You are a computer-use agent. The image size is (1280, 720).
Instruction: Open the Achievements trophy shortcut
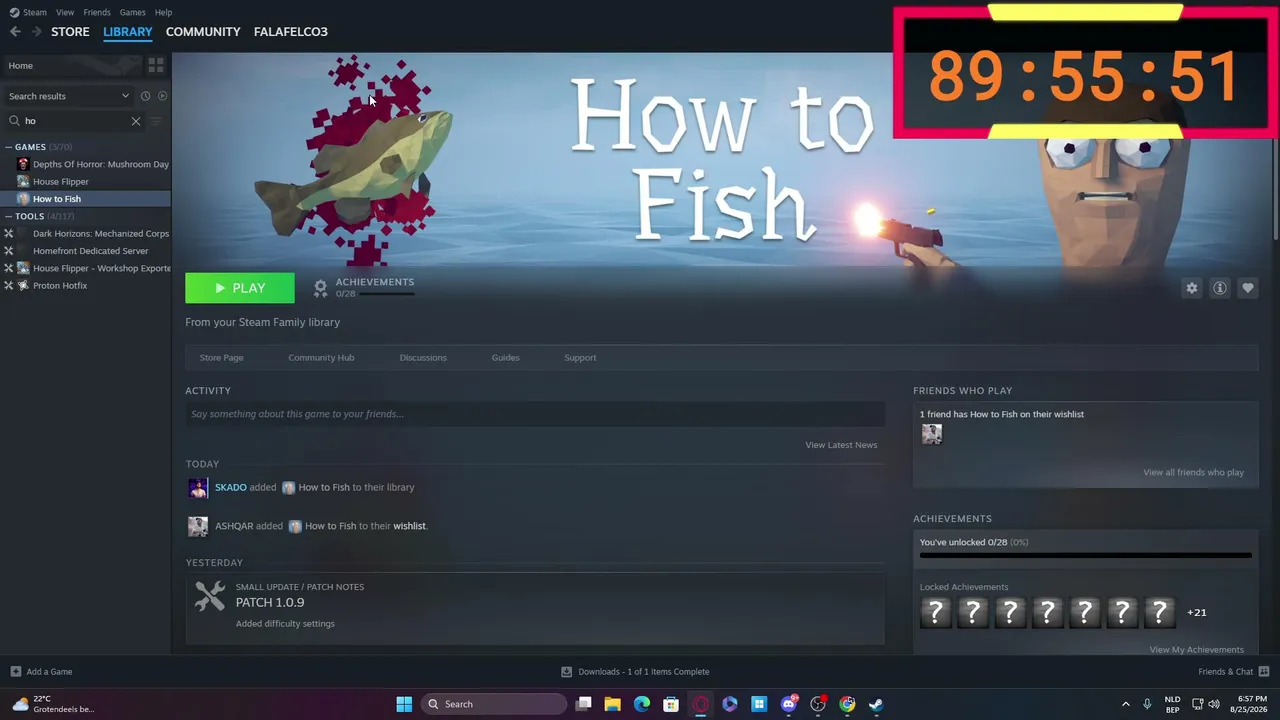320,288
